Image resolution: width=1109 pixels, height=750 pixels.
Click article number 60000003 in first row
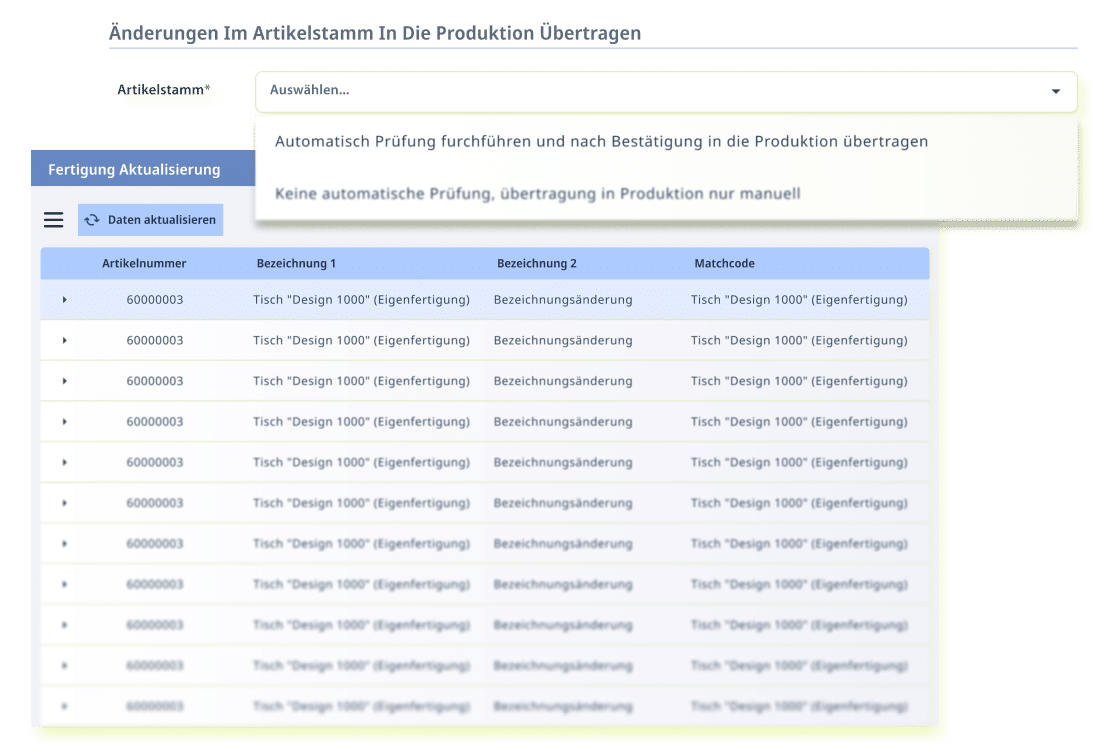[155, 300]
